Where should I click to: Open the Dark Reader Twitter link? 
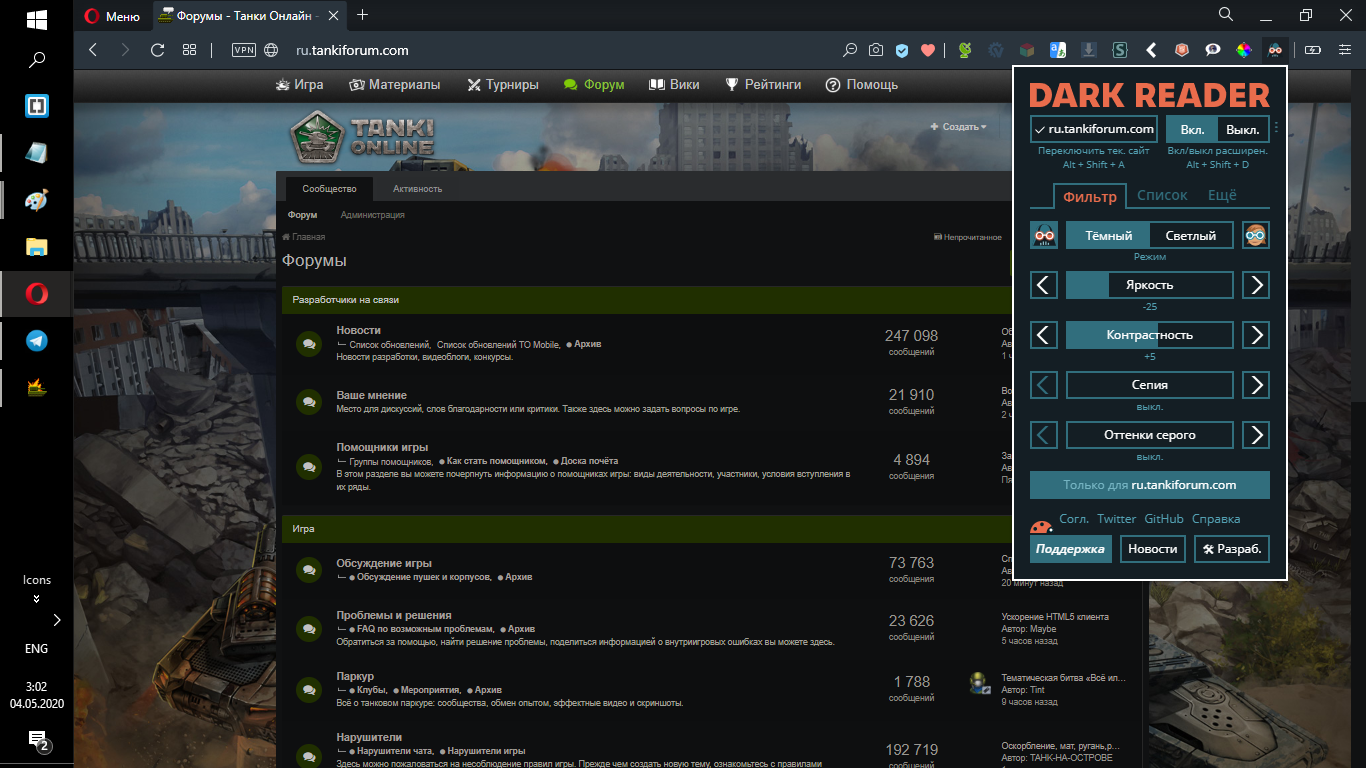tap(1117, 519)
